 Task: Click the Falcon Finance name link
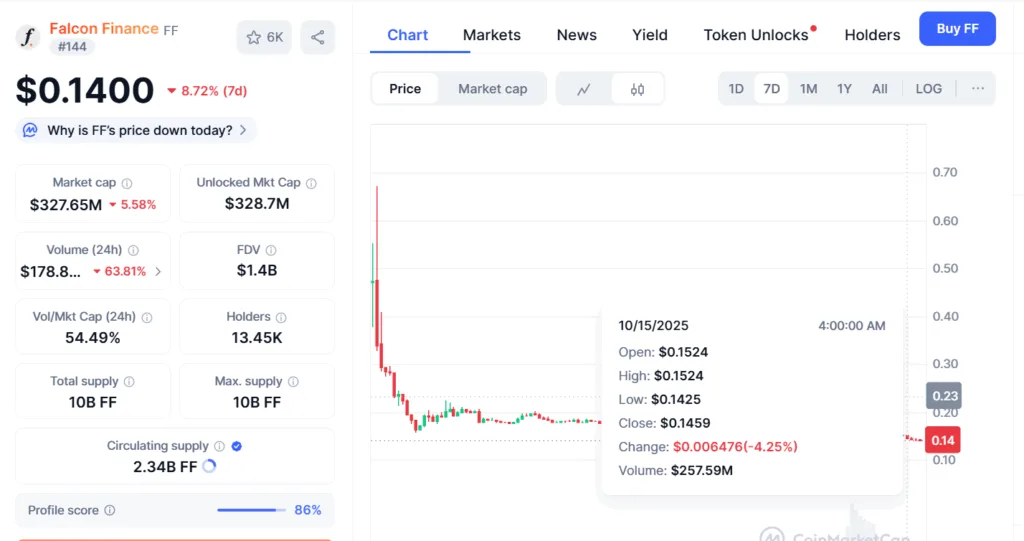click(104, 29)
